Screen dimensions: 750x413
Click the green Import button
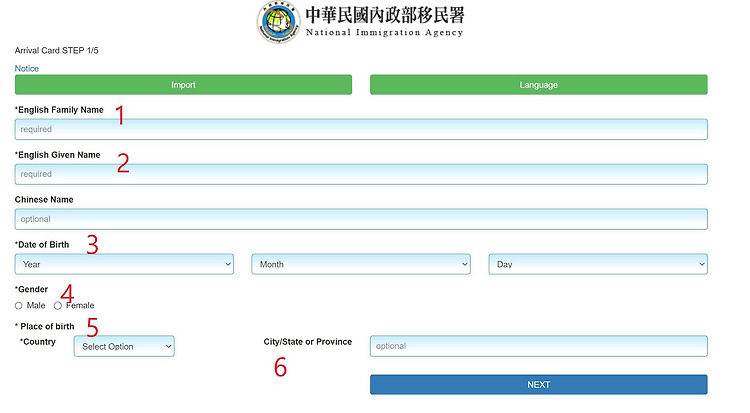click(183, 85)
